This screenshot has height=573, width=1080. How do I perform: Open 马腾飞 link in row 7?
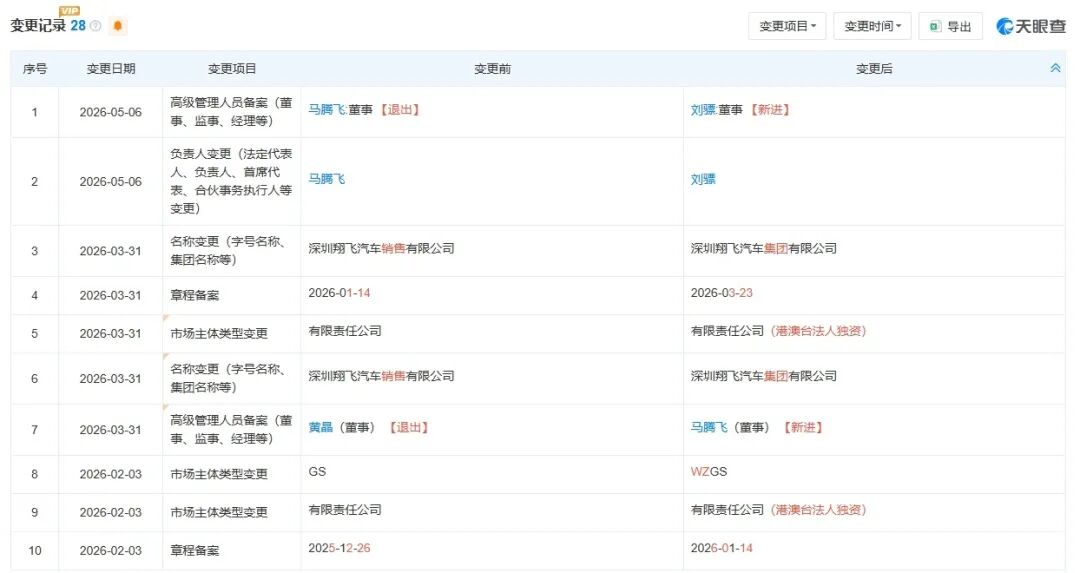coord(709,428)
